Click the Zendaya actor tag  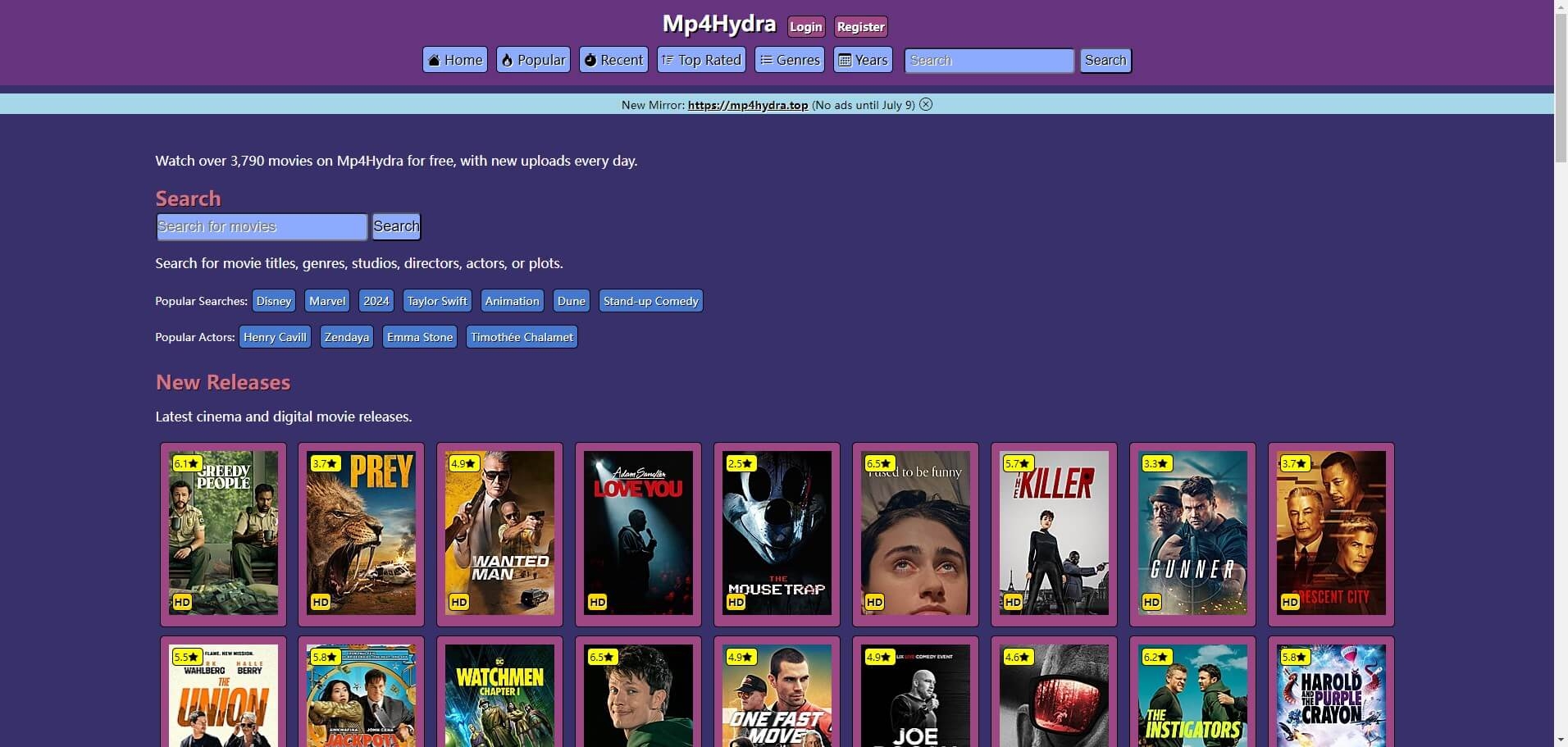345,336
